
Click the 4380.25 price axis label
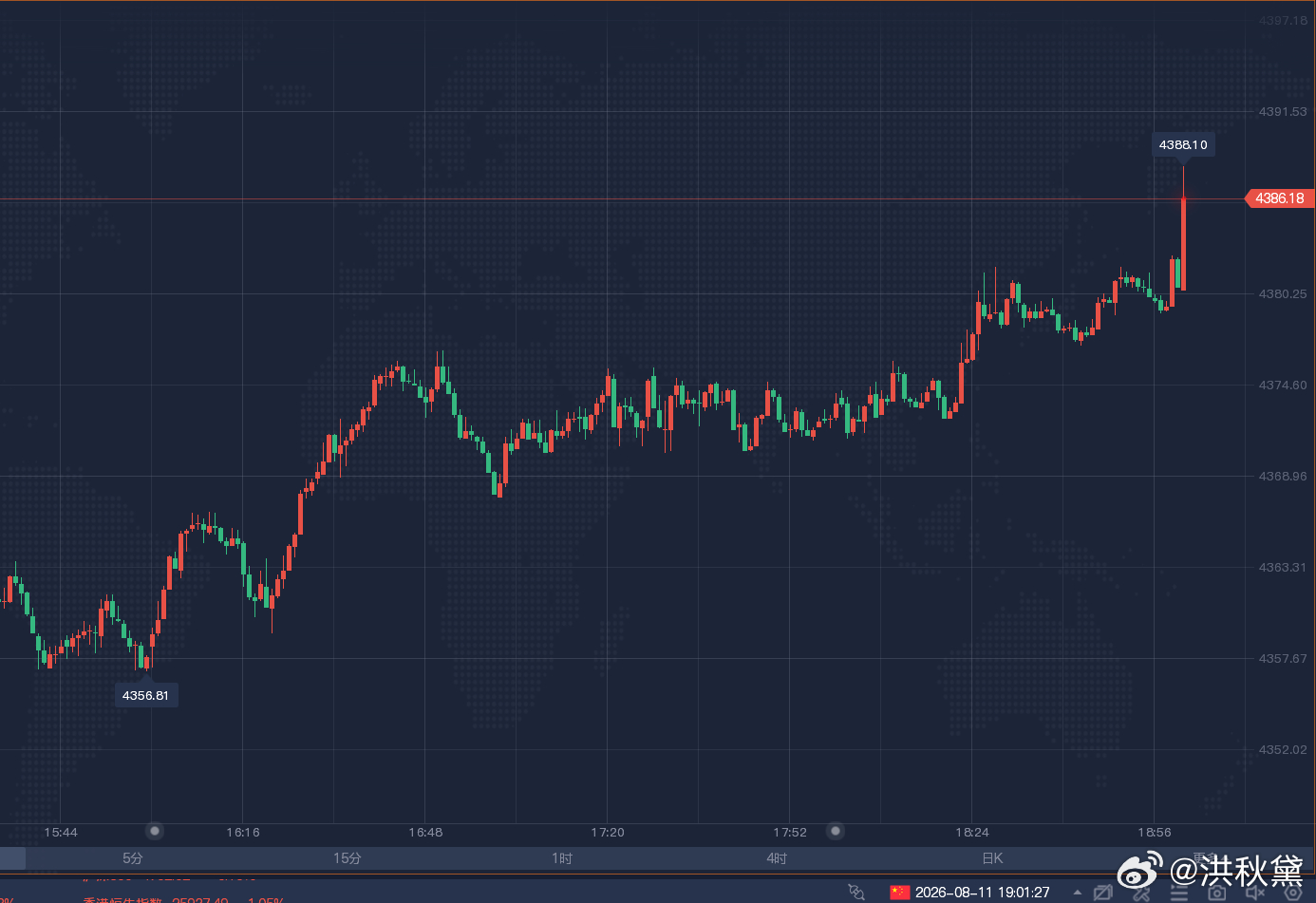tap(1283, 294)
